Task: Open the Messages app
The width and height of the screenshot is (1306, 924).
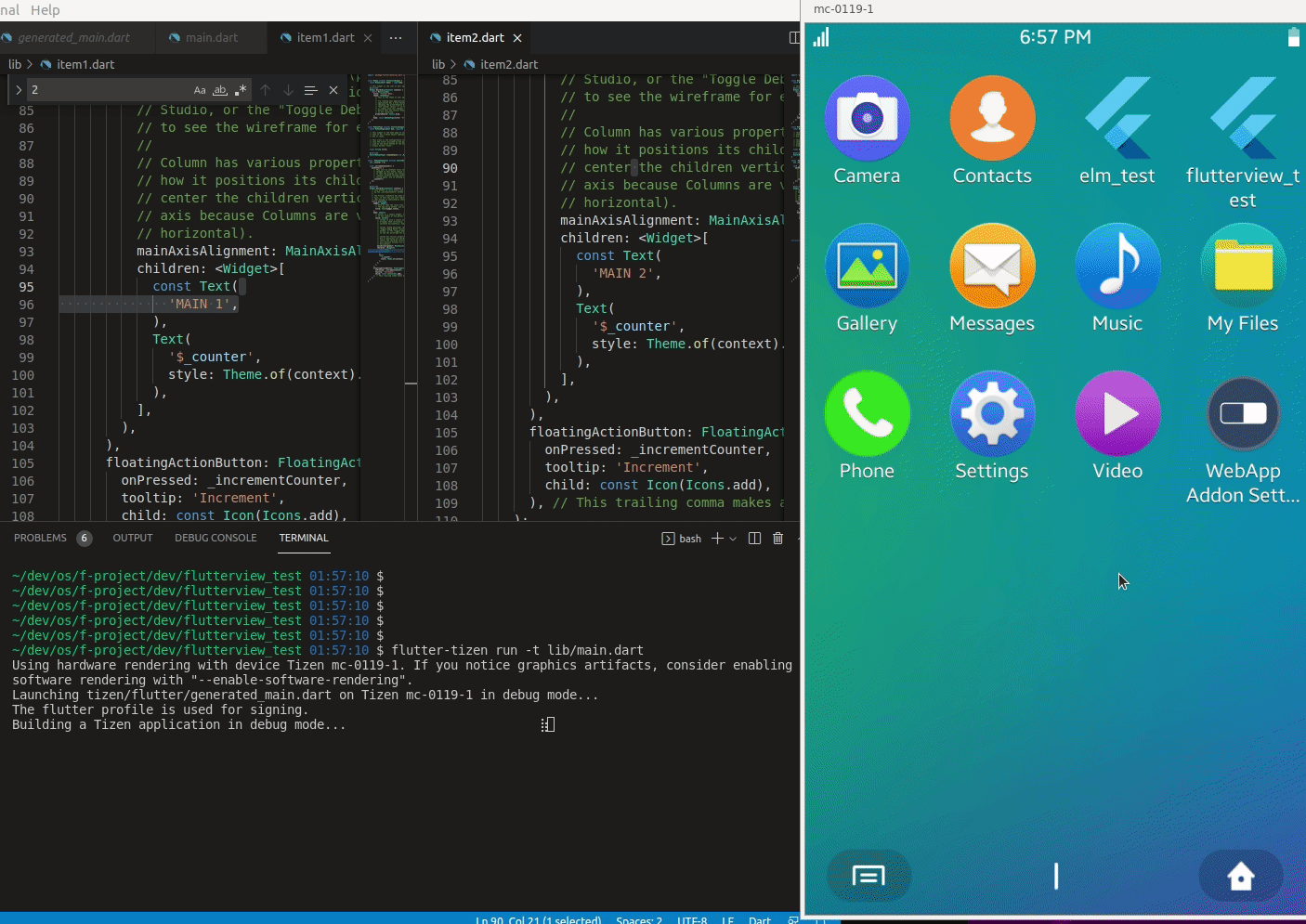Action: click(x=992, y=267)
